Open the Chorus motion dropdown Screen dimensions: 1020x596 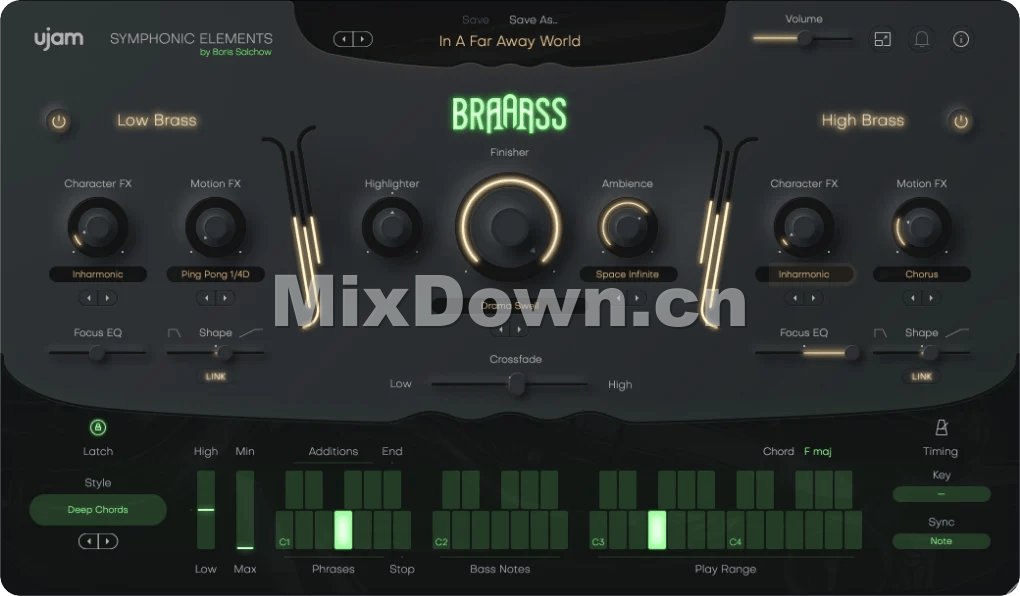click(x=921, y=274)
